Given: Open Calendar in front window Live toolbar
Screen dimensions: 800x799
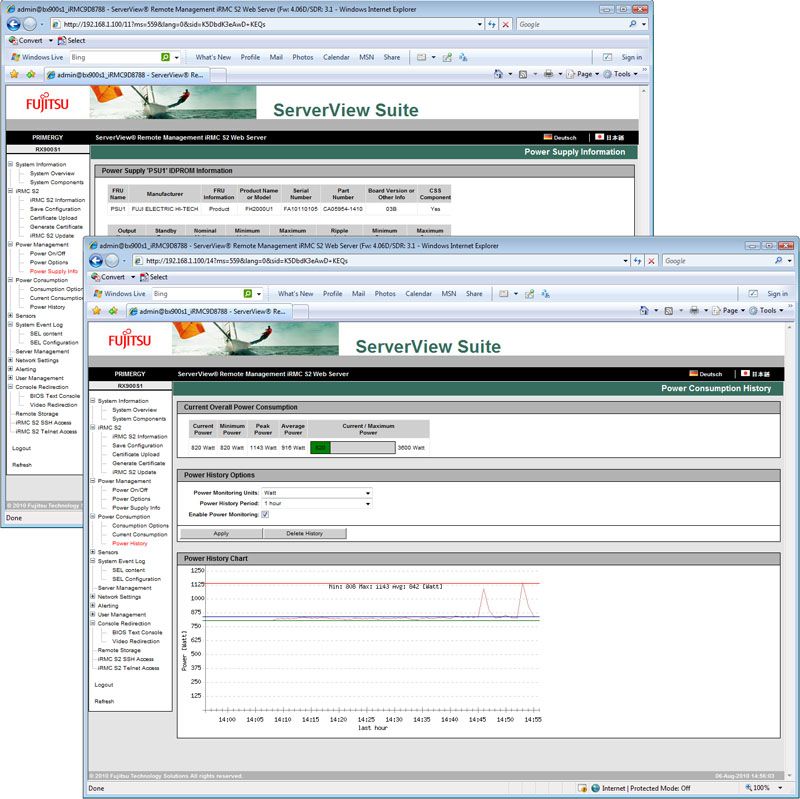Looking at the screenshot, I should [418, 293].
